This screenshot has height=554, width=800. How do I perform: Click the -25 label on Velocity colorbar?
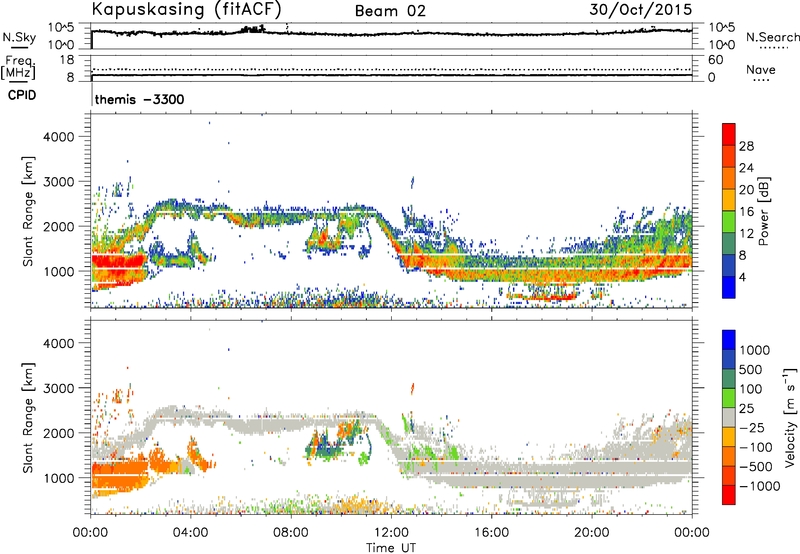pyautogui.click(x=751, y=427)
